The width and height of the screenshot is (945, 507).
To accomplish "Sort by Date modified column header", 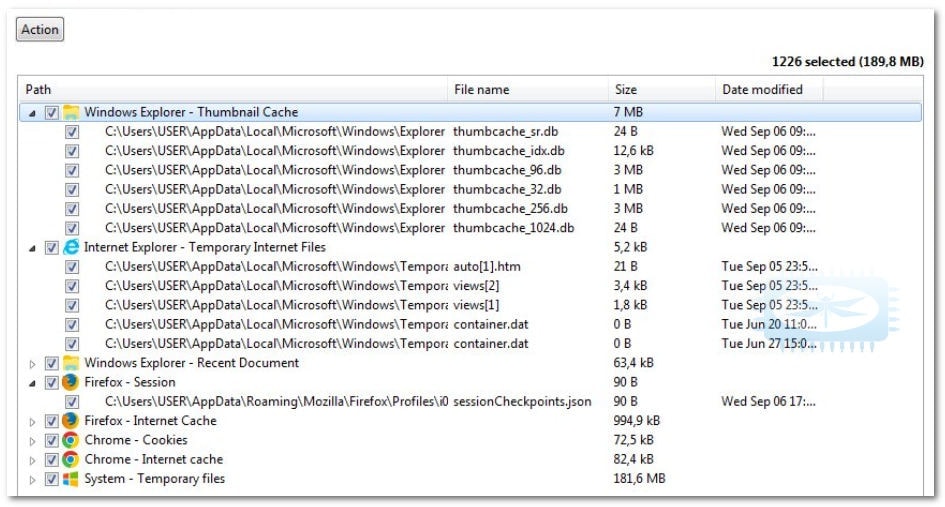I will (x=769, y=89).
